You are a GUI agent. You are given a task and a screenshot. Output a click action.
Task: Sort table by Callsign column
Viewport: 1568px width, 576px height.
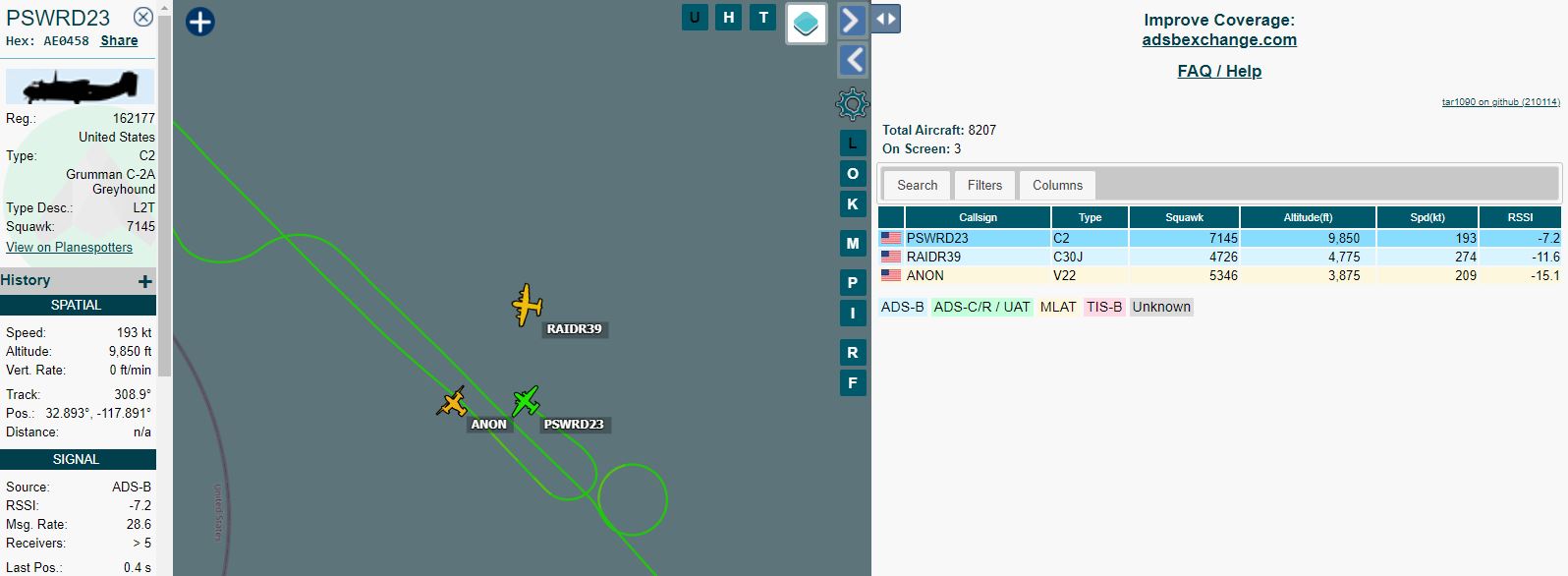(x=978, y=217)
